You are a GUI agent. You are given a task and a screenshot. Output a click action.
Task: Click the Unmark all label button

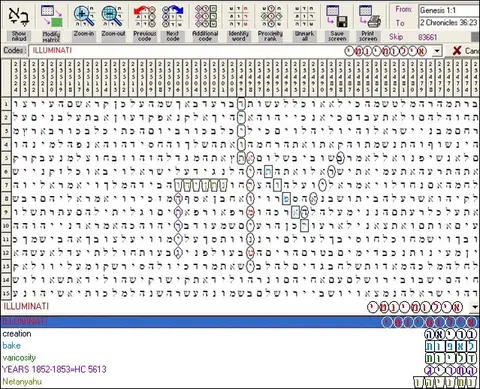[304, 36]
